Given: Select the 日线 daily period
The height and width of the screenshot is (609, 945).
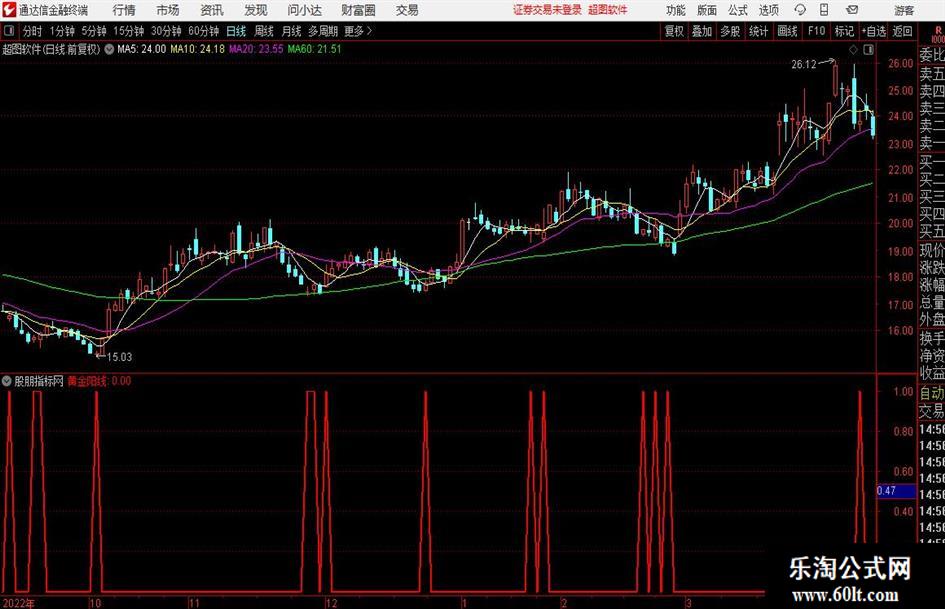Looking at the screenshot, I should pos(236,31).
